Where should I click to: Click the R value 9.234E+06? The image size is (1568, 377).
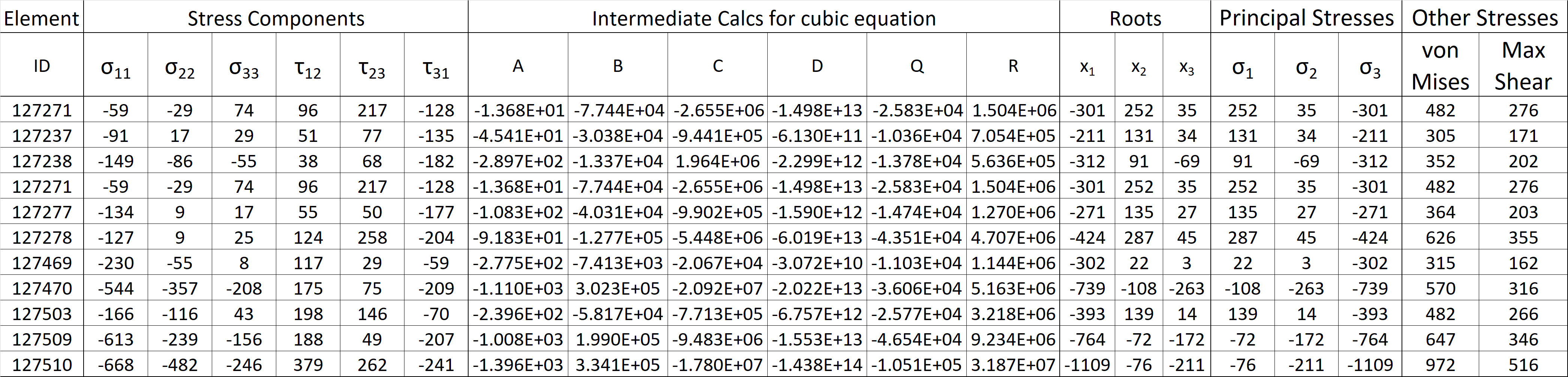tap(1013, 339)
